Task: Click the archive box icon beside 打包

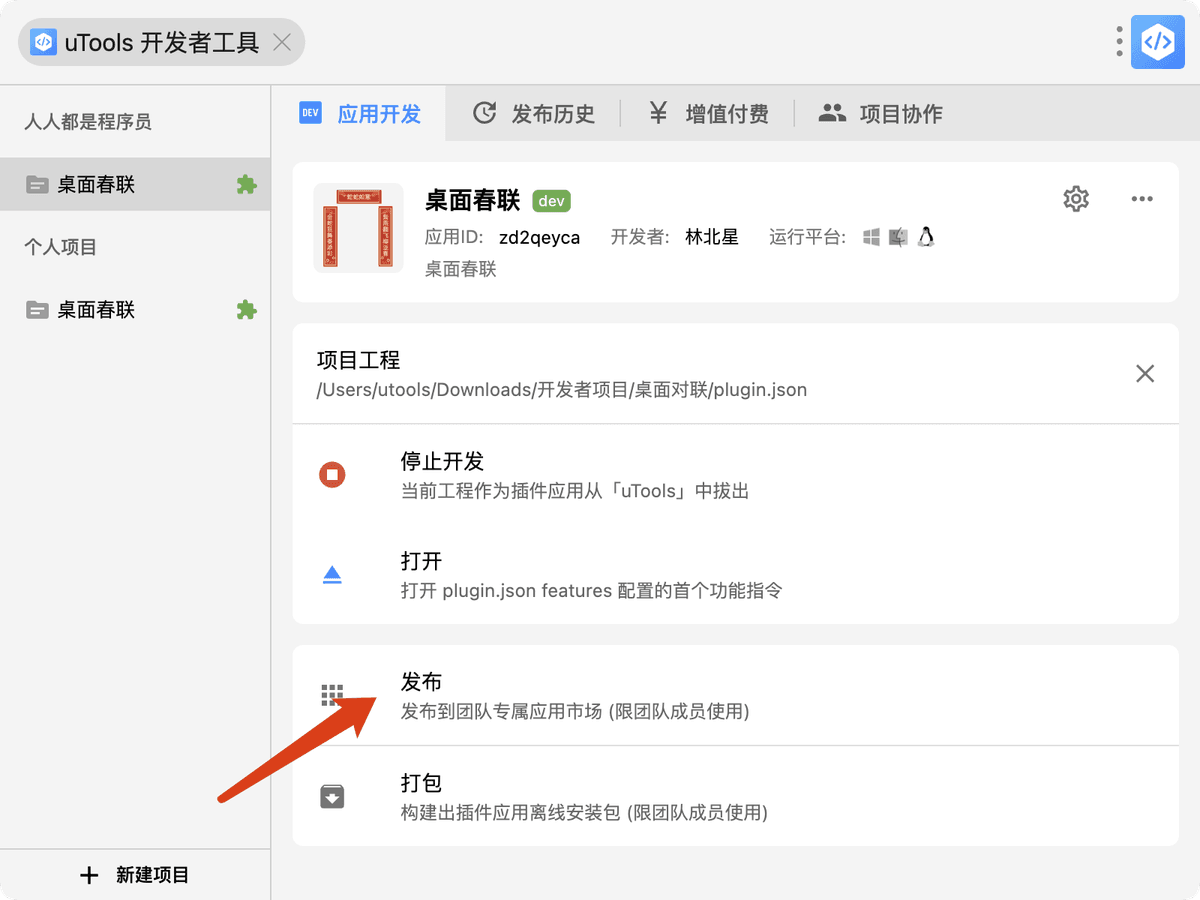Action: (x=332, y=796)
